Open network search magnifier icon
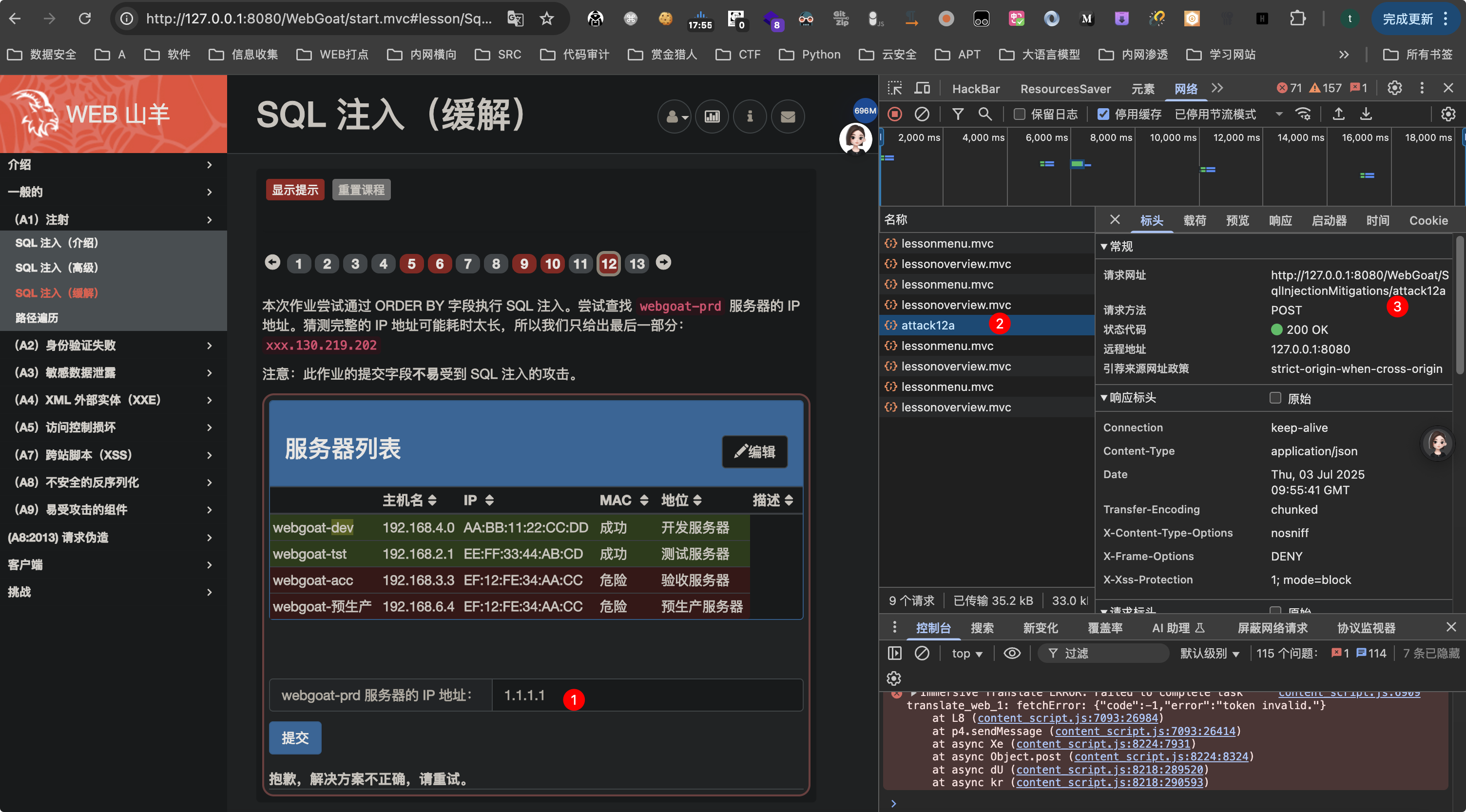Viewport: 1466px width, 812px height. click(985, 115)
